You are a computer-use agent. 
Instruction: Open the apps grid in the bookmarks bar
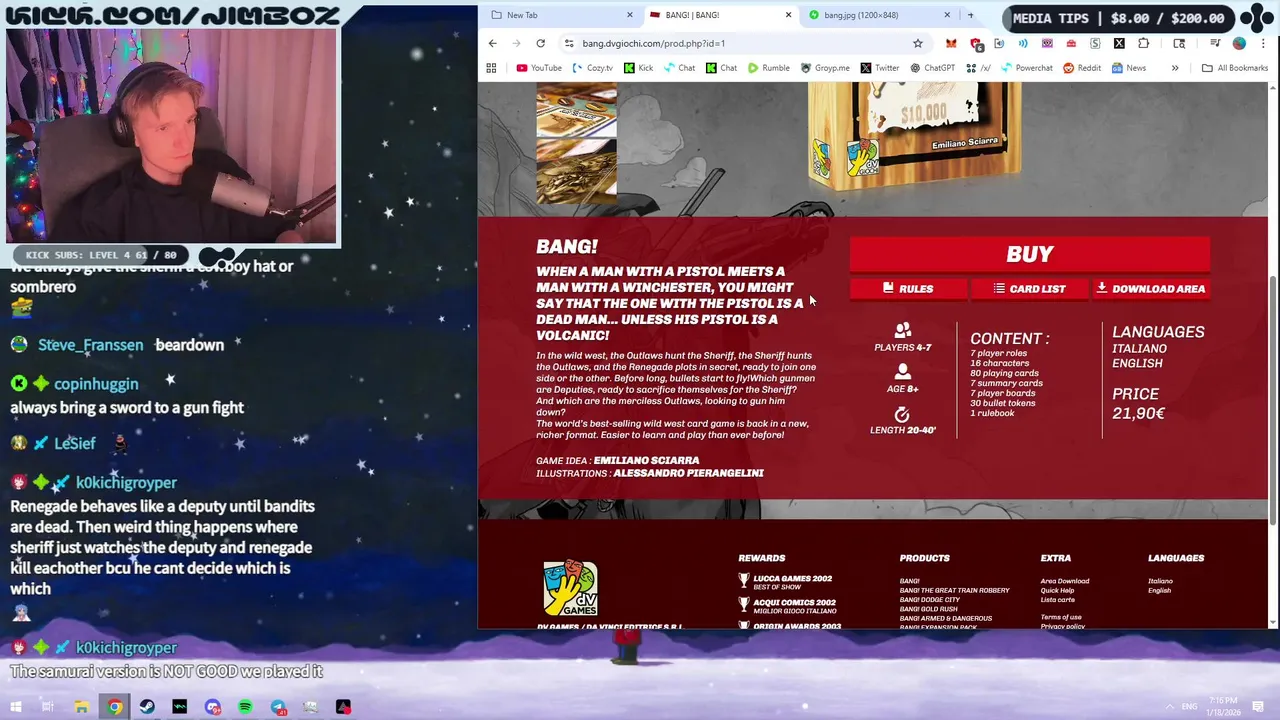(x=491, y=68)
